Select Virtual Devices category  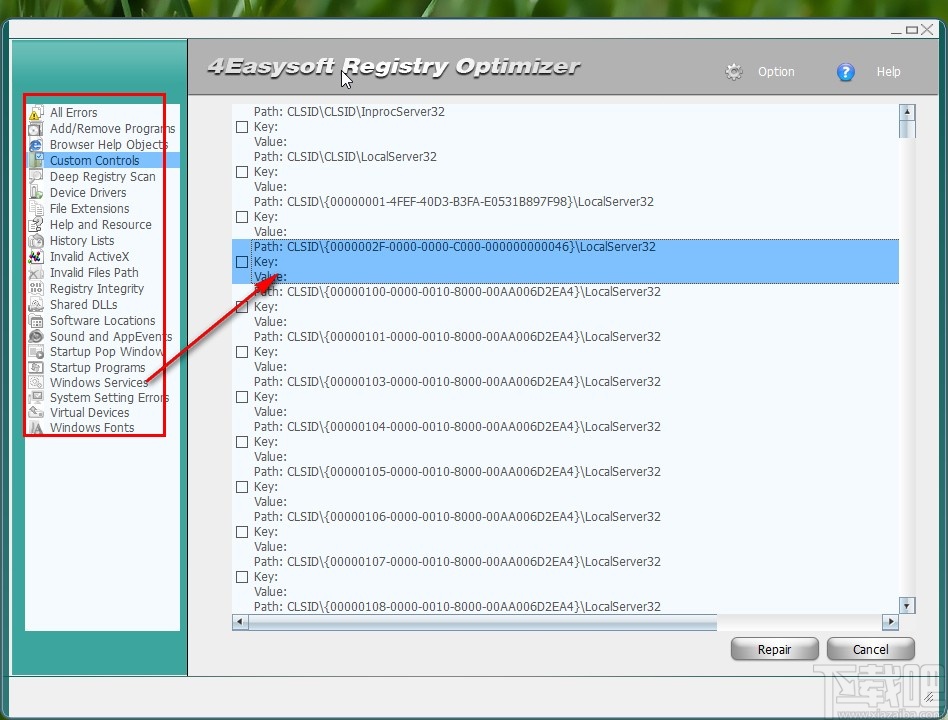[89, 413]
